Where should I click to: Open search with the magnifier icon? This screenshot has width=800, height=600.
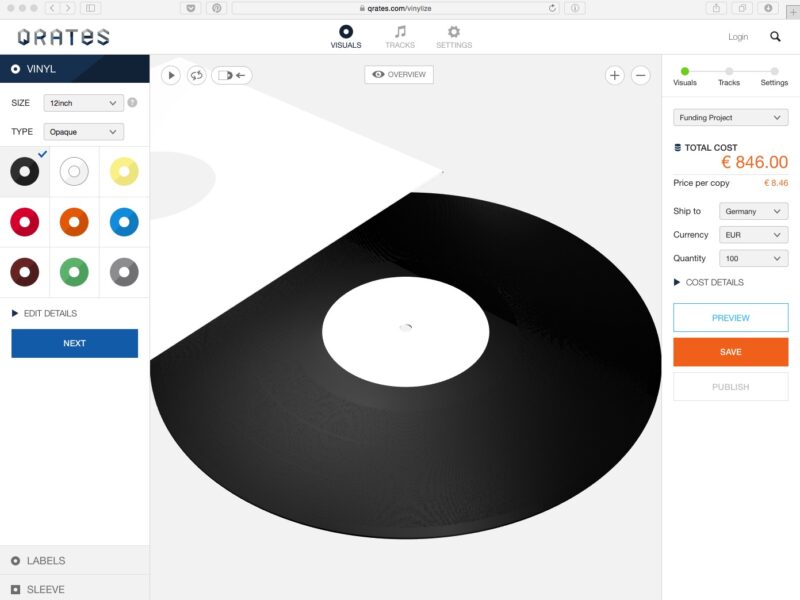(775, 37)
